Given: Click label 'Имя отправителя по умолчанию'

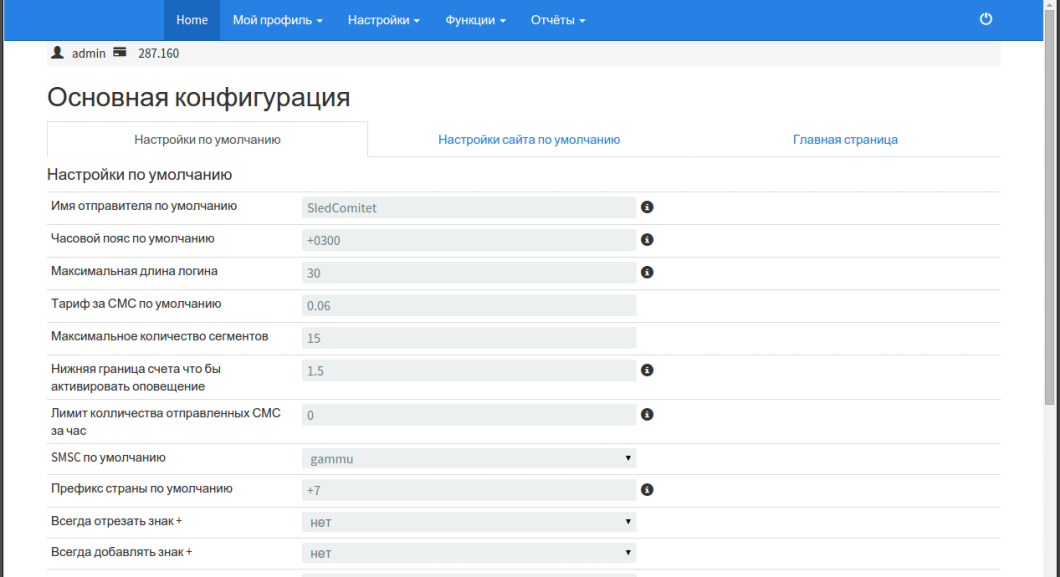Looking at the screenshot, I should coord(144,205).
